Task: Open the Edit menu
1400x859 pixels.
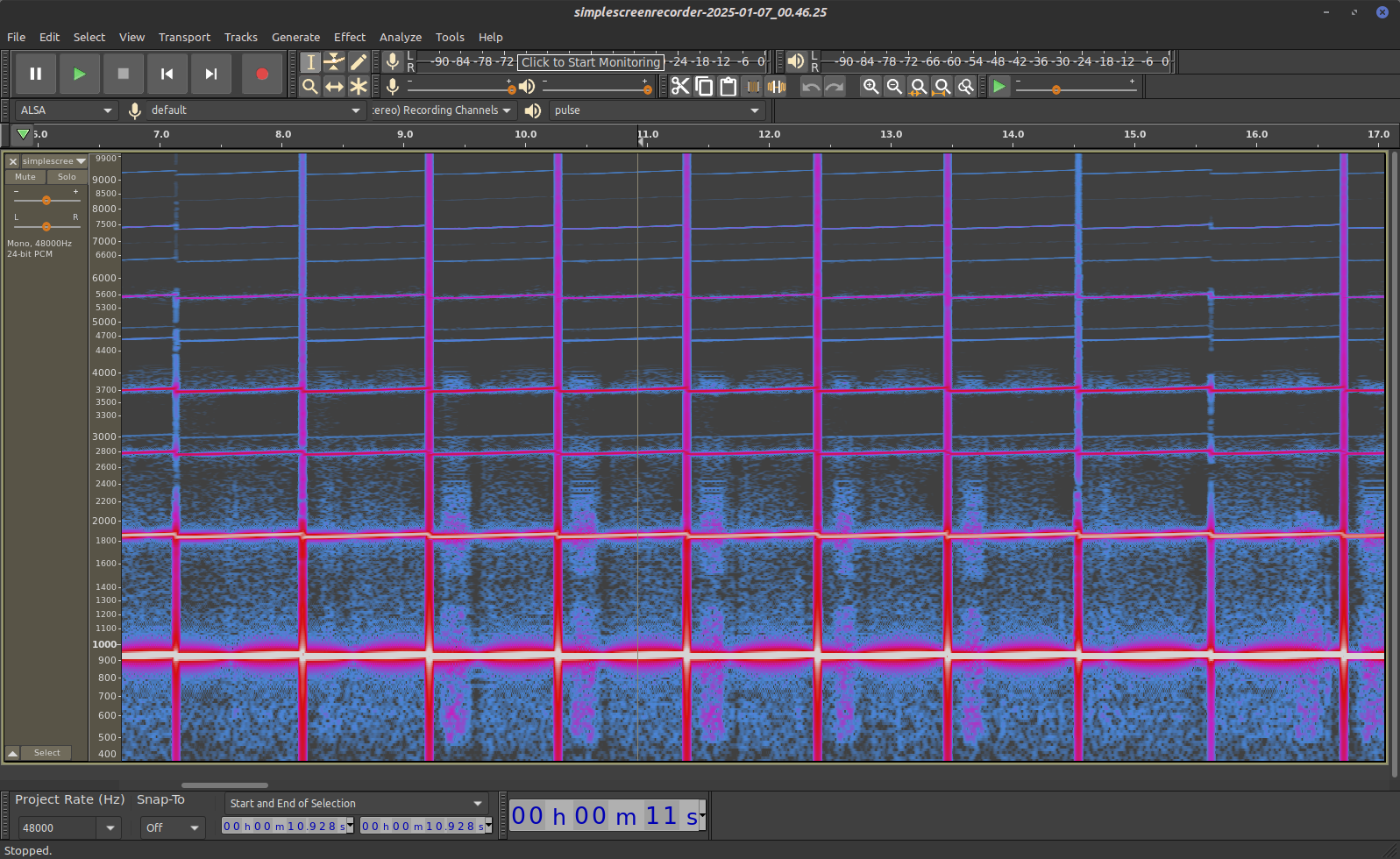Action: point(50,37)
